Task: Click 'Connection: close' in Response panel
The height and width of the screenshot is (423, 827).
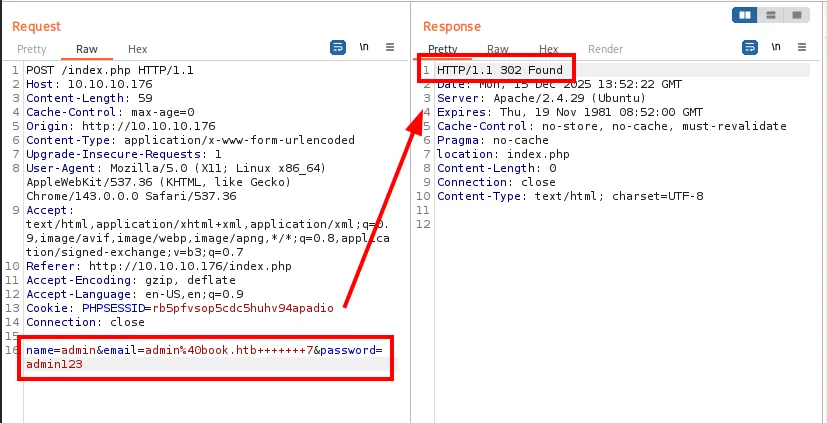Action: point(496,182)
